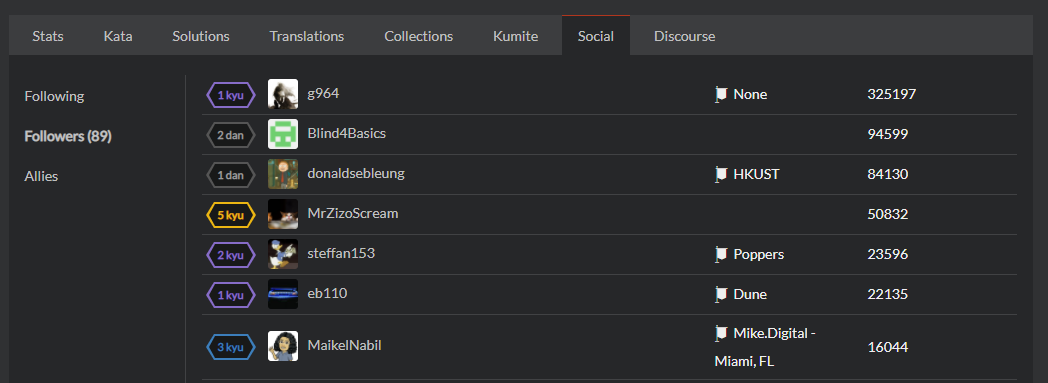This screenshot has width=1048, height=383.
Task: Switch to the Discourse tab
Action: 684,36
